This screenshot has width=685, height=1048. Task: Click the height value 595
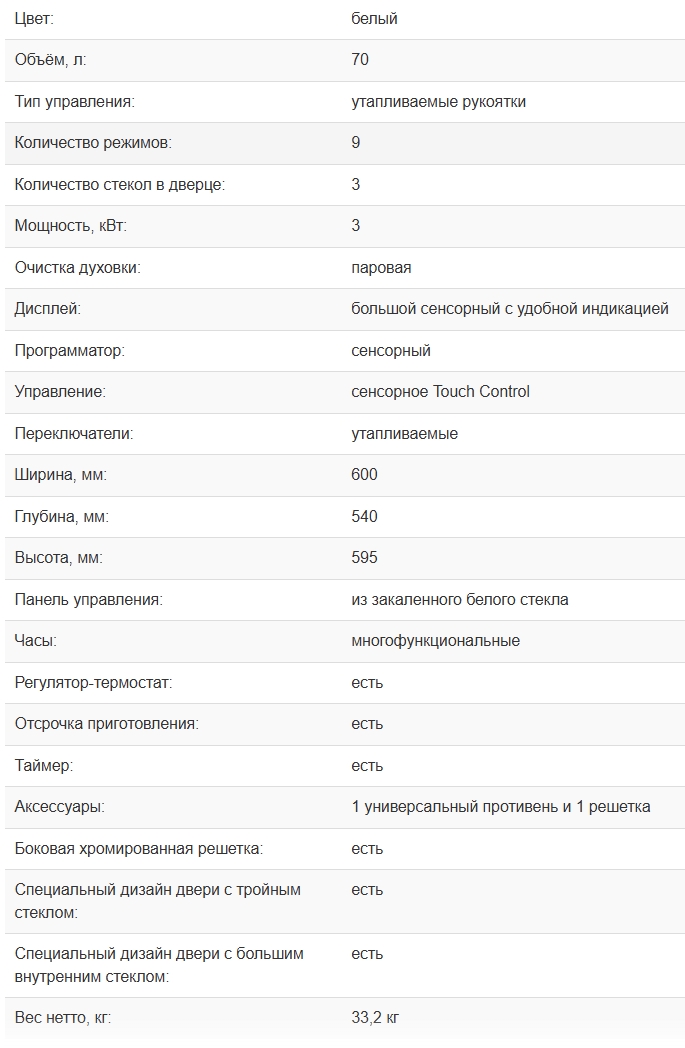click(364, 558)
